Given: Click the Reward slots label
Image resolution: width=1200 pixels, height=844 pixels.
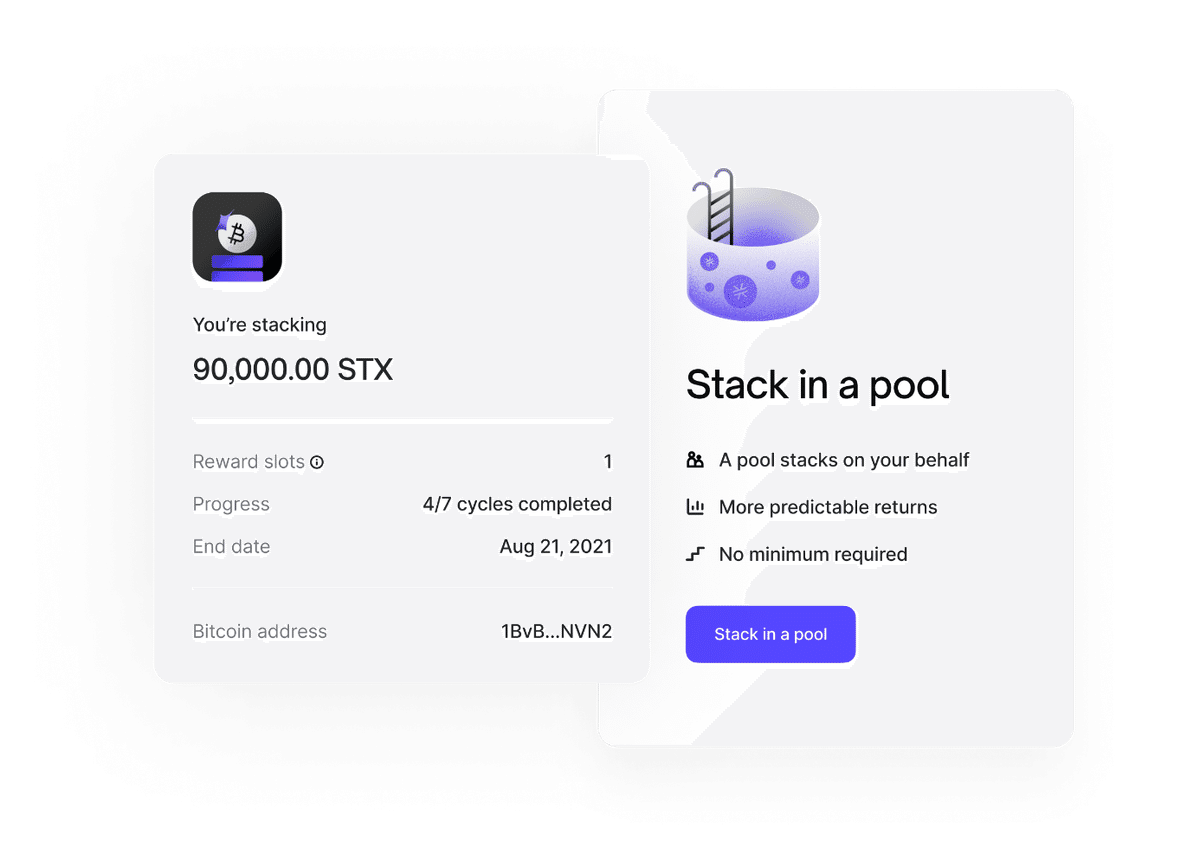Looking at the screenshot, I should pos(248,462).
